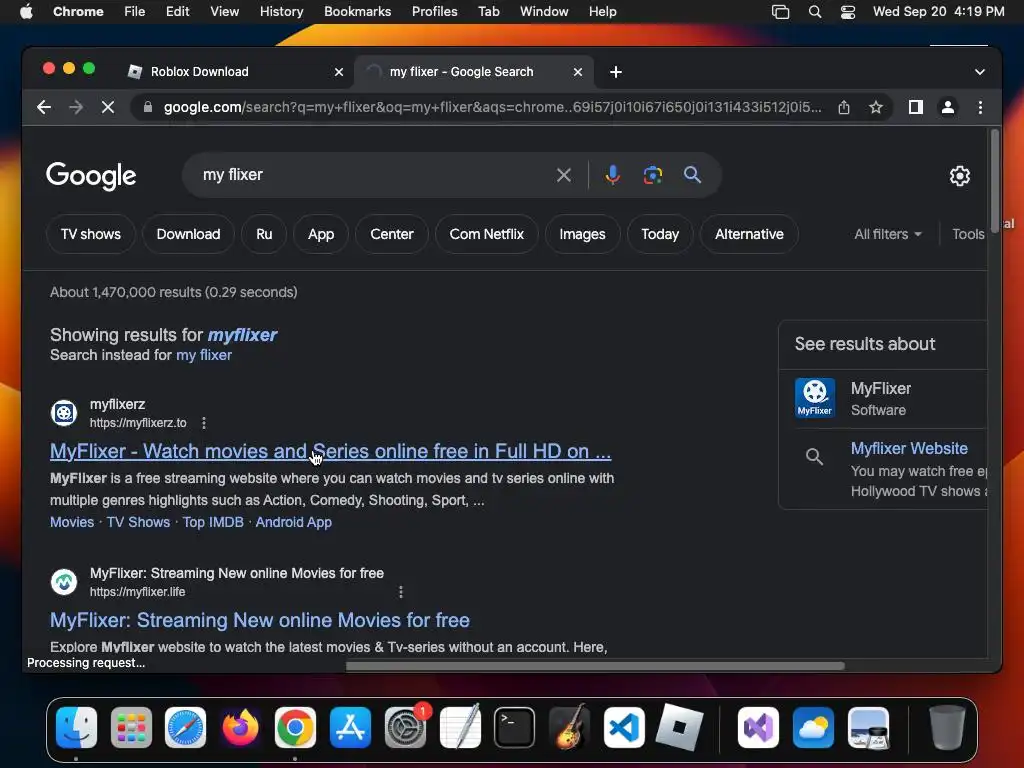Click the myflixer corrected spelling link
The width and height of the screenshot is (1024, 768).
pos(242,335)
